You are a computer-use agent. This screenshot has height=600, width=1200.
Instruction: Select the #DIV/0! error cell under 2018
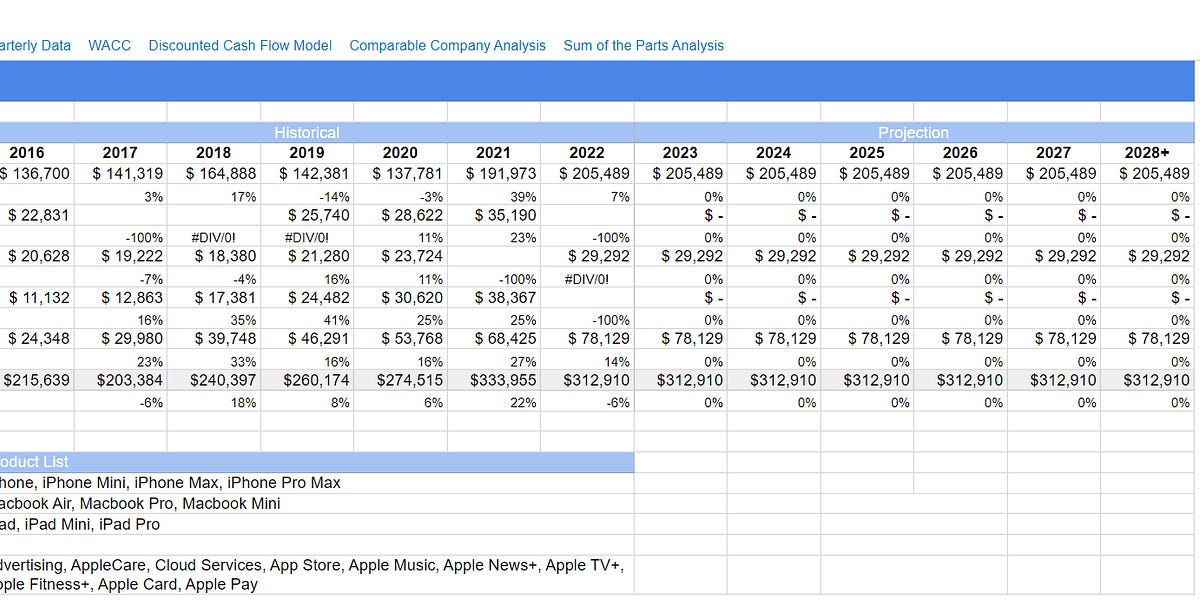point(212,236)
